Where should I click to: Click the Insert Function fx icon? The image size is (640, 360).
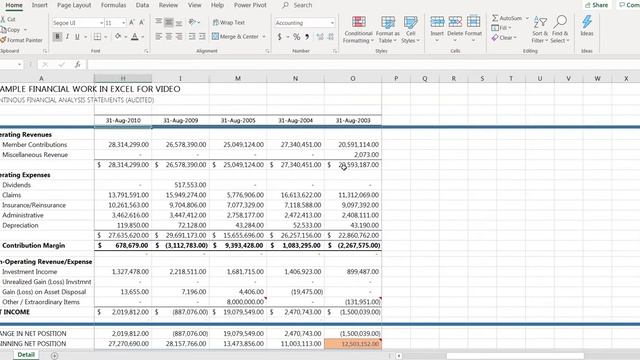coord(77,64)
